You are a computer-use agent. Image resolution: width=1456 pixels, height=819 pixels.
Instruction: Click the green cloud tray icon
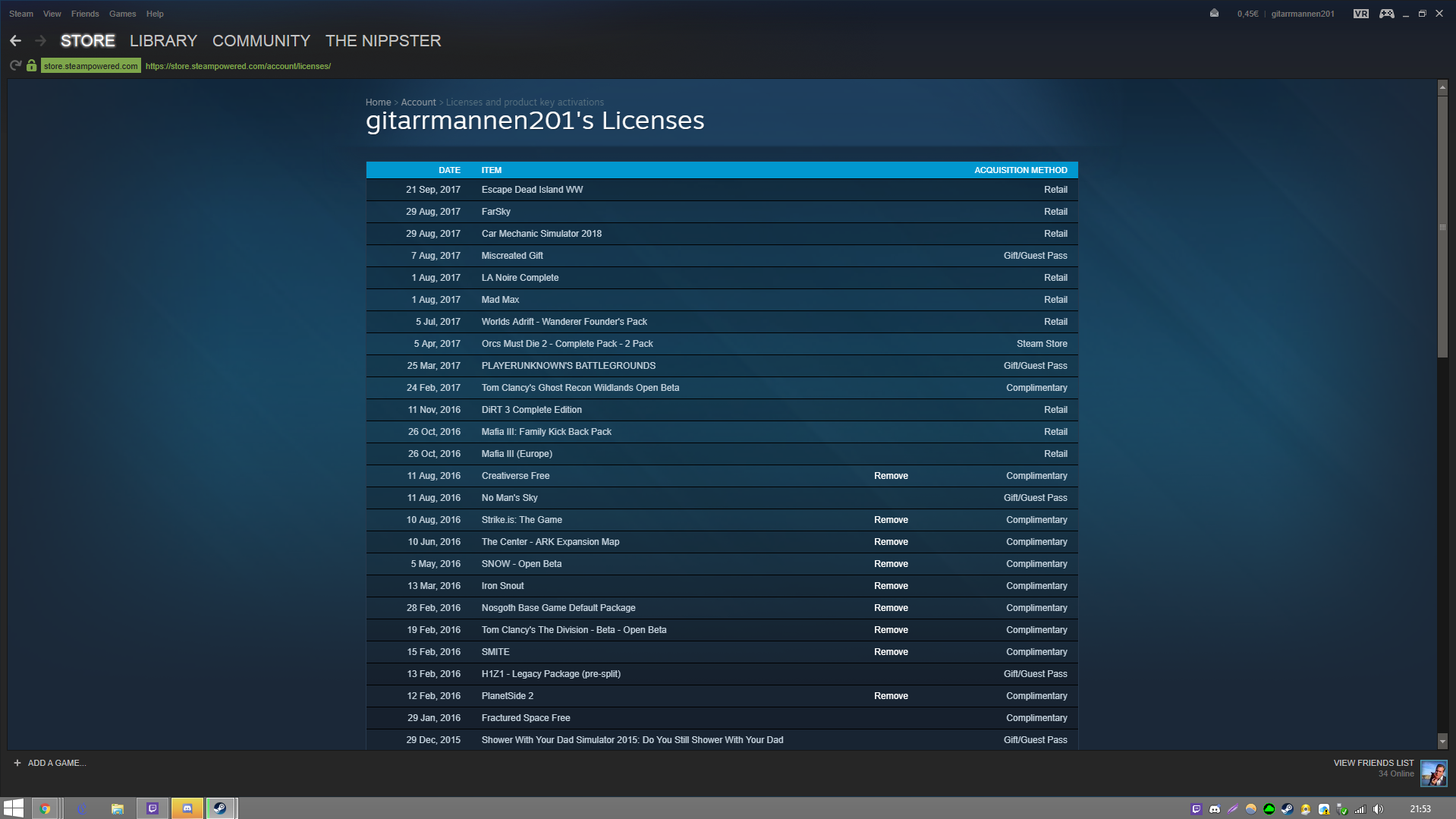pyautogui.click(x=1269, y=809)
